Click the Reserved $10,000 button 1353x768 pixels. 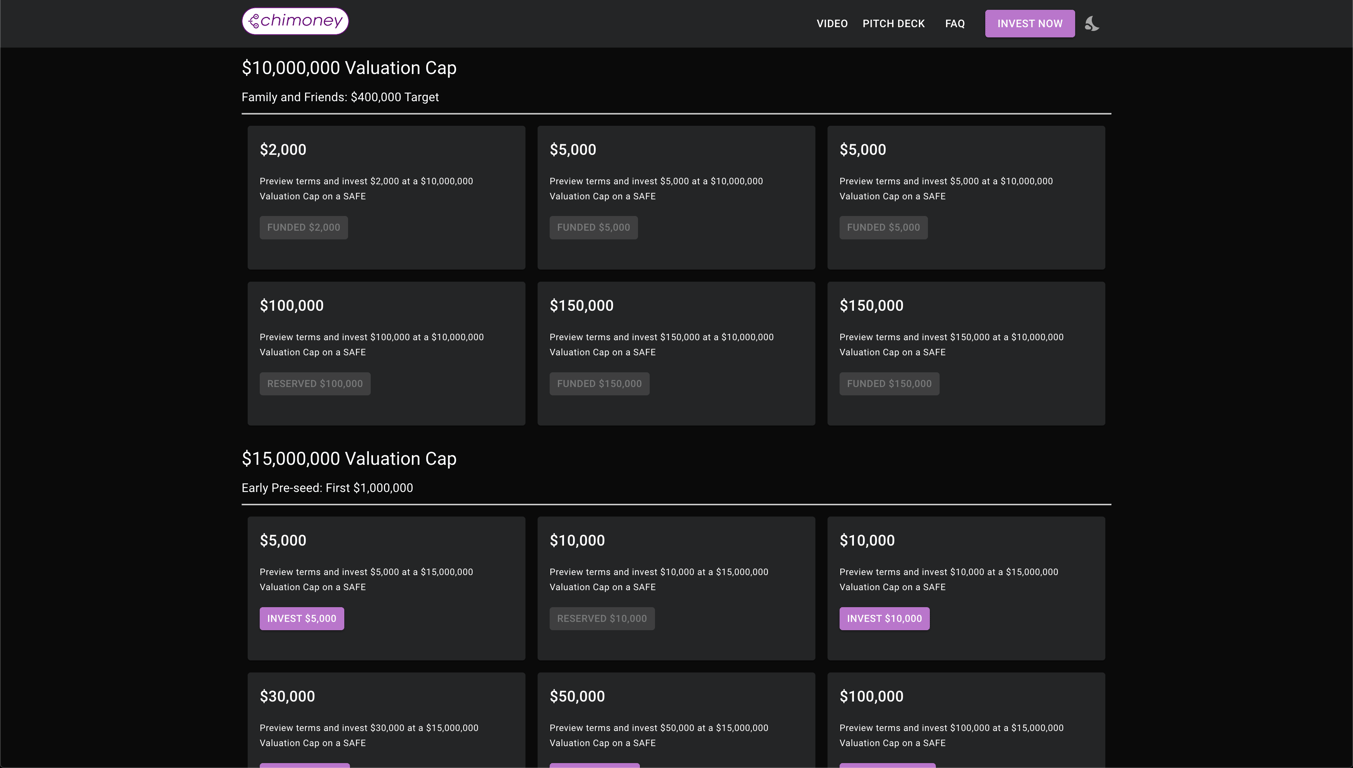pyautogui.click(x=602, y=619)
